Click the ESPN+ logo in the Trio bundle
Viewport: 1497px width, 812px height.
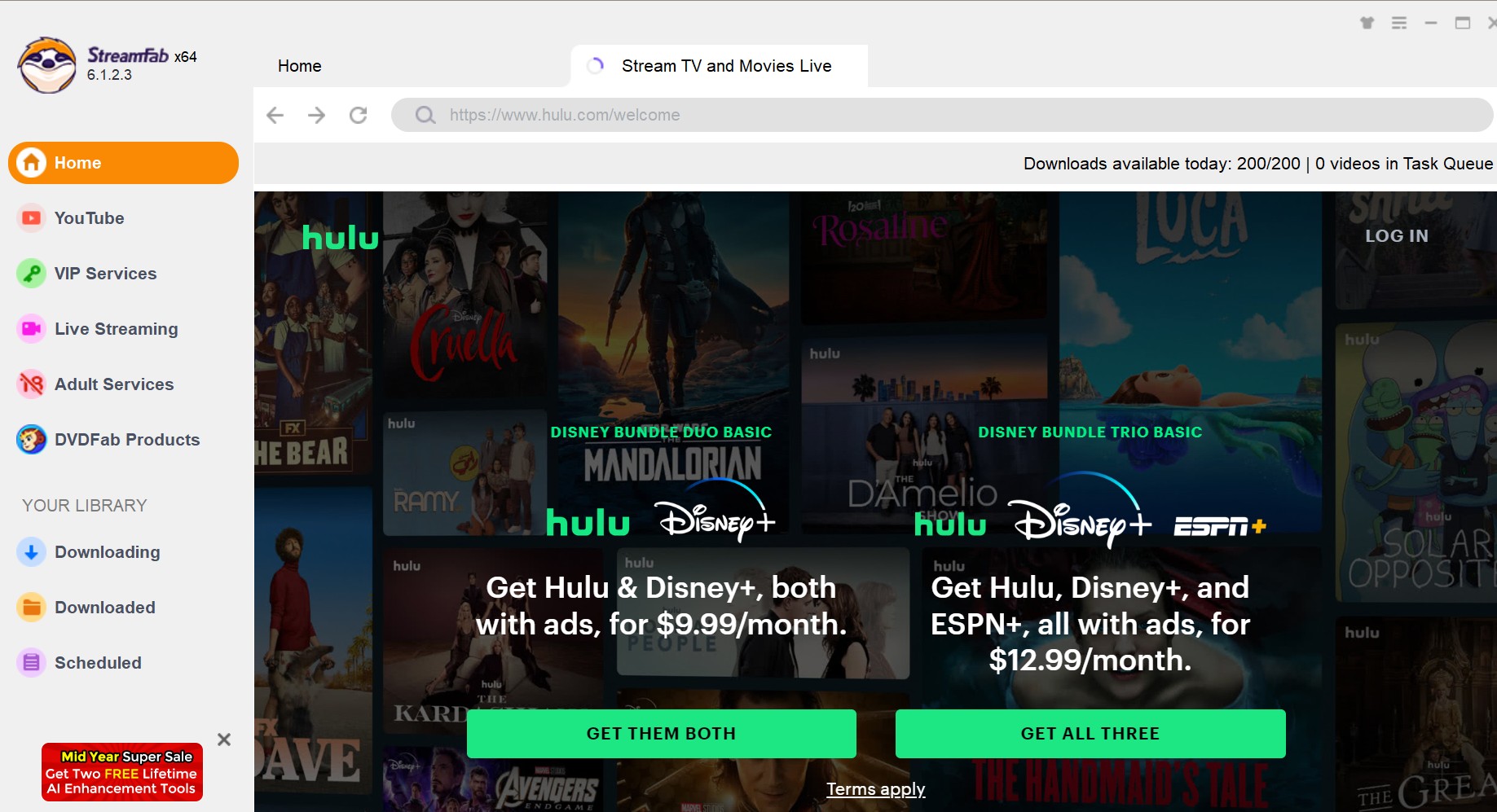click(1220, 527)
